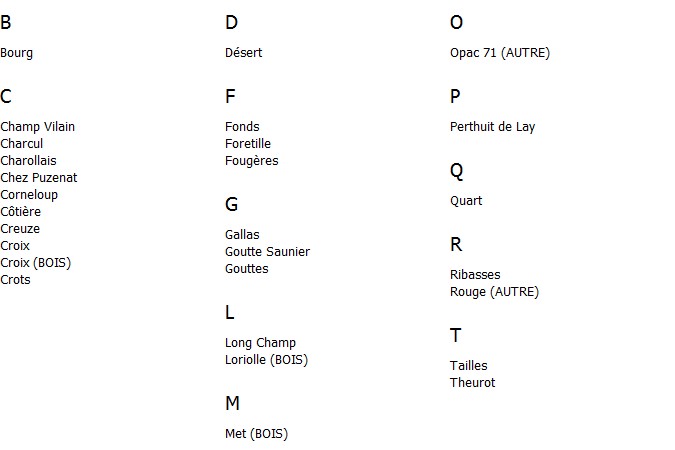
Task: Click the Crots link
Action: pyautogui.click(x=15, y=279)
